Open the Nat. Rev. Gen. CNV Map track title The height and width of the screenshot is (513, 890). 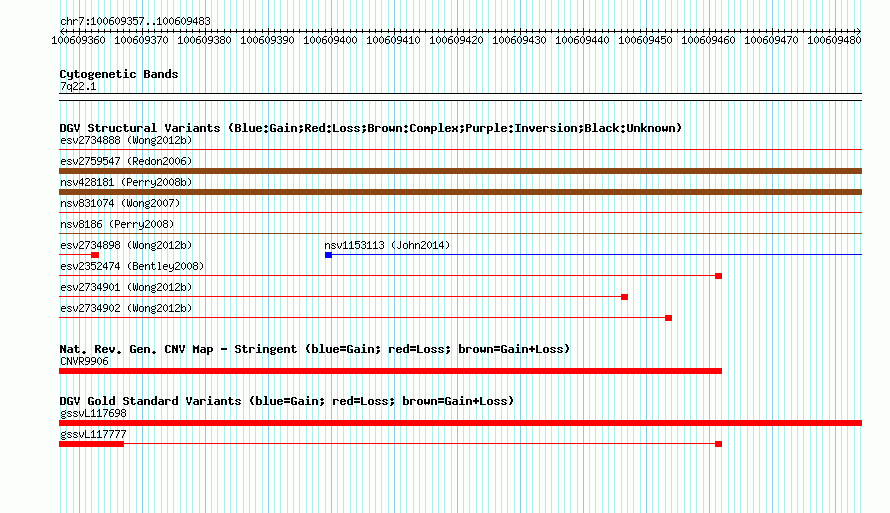coord(314,349)
